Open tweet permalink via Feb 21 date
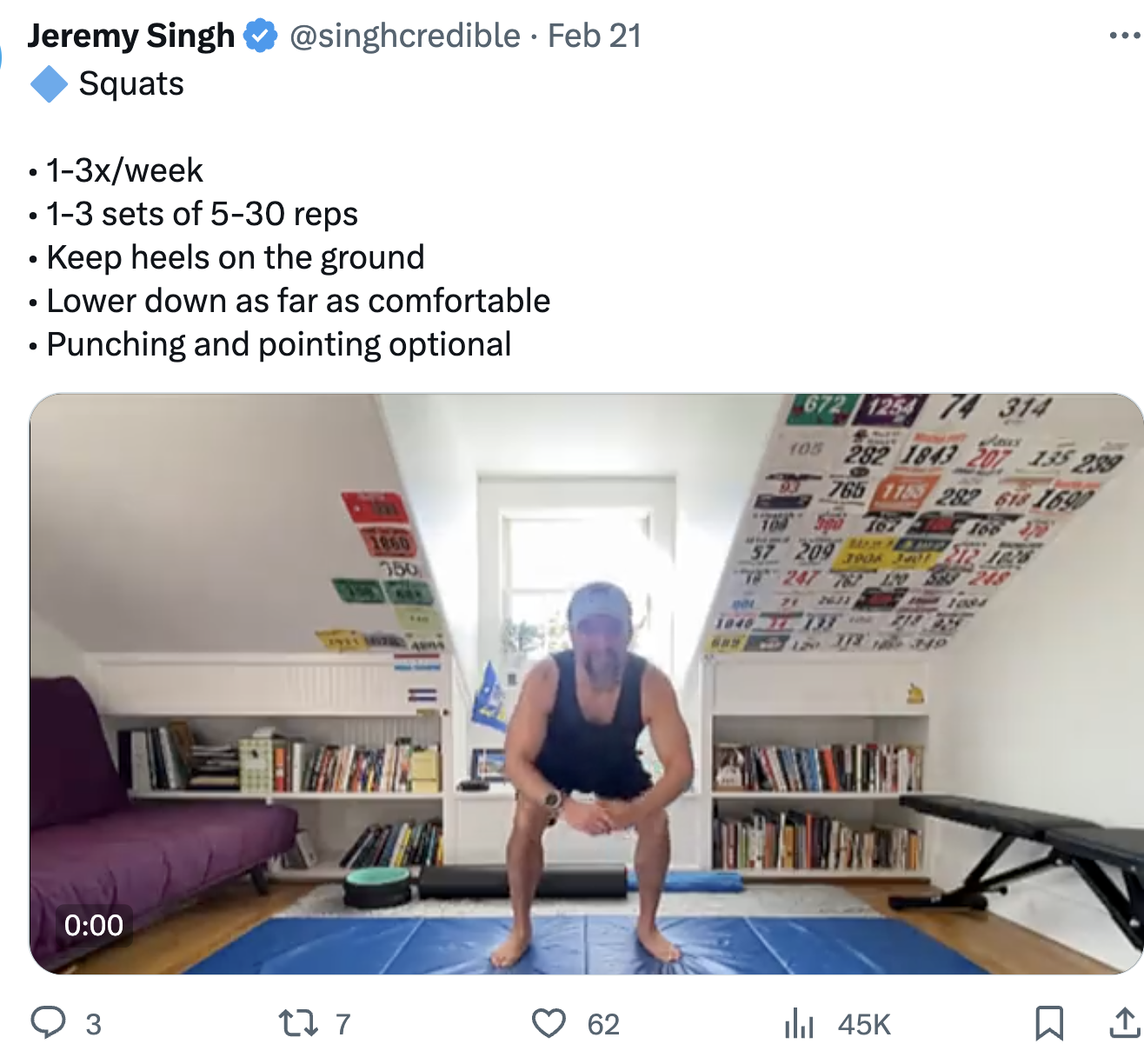1144x1064 pixels. click(x=595, y=37)
